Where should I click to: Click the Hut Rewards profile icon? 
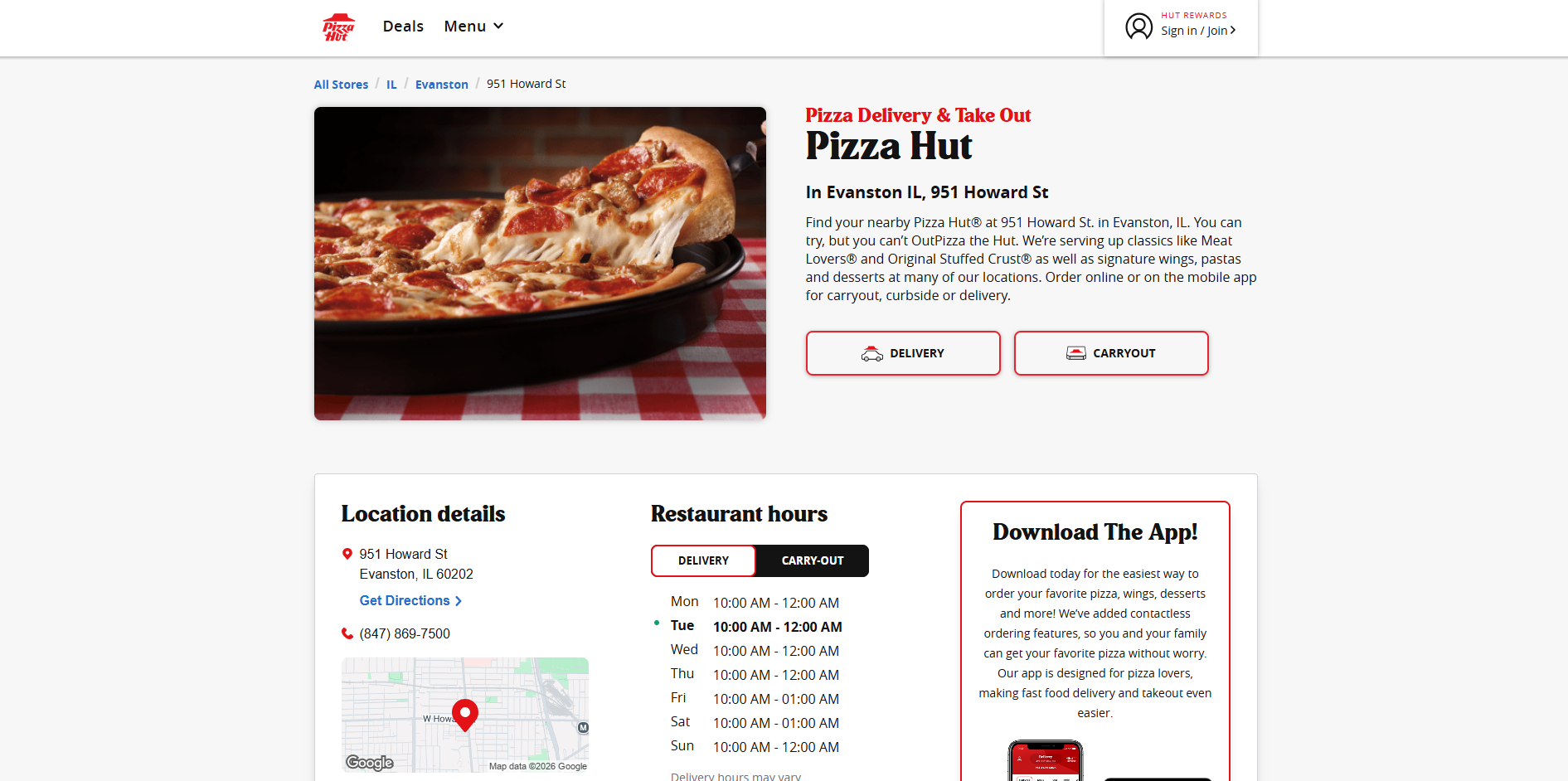[1138, 27]
